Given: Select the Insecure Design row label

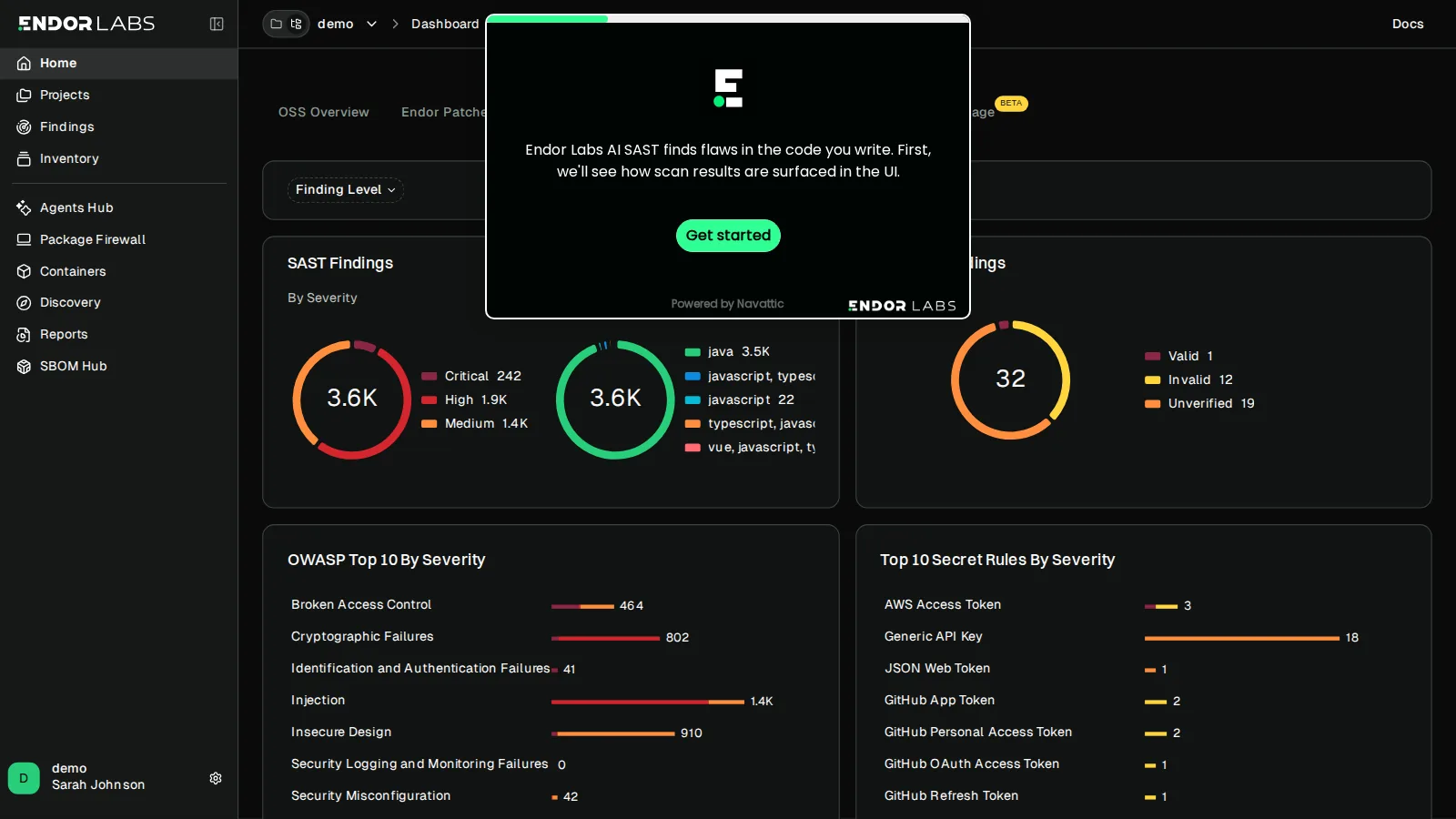Looking at the screenshot, I should point(341,733).
